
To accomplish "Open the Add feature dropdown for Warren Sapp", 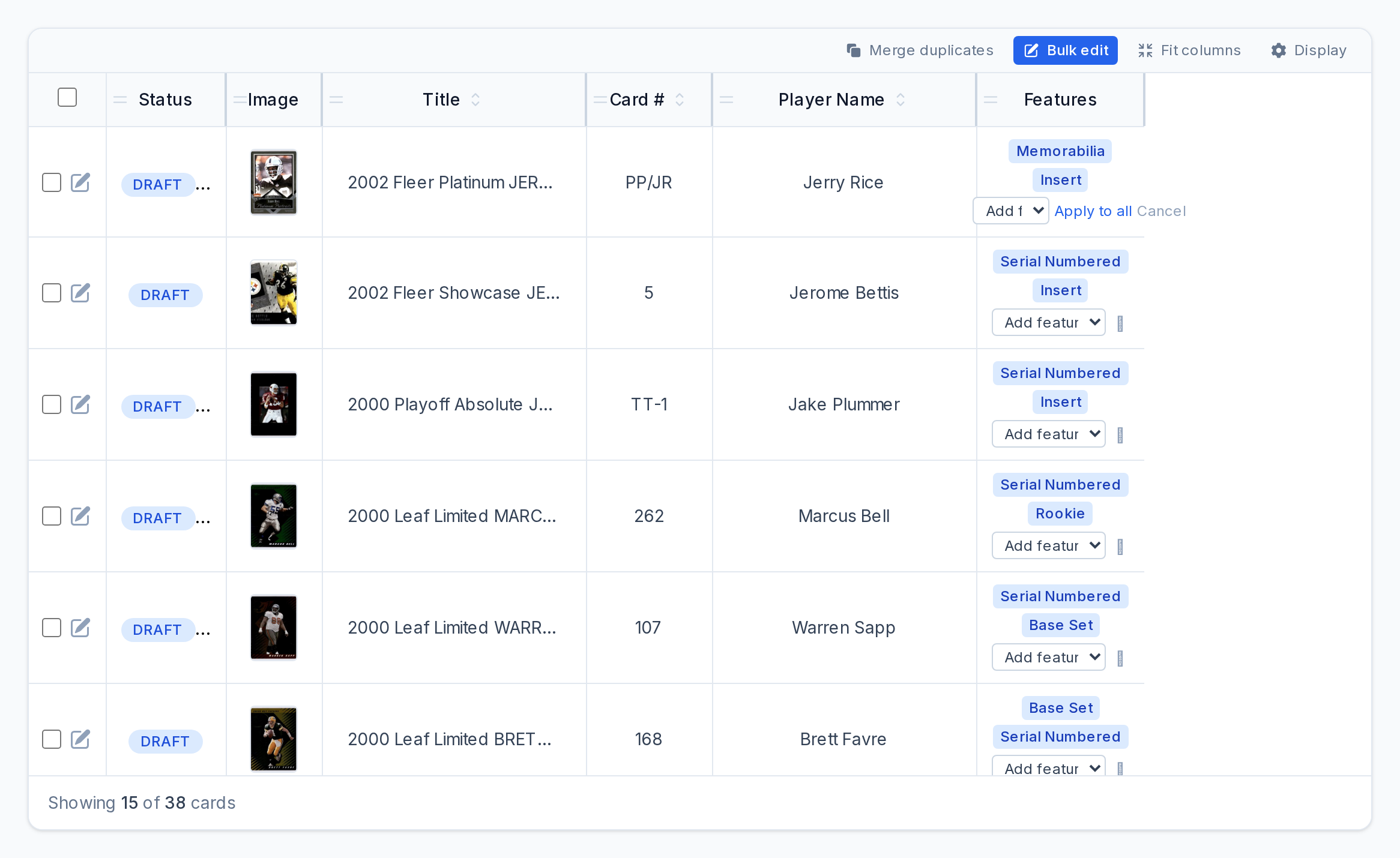I will click(x=1049, y=657).
